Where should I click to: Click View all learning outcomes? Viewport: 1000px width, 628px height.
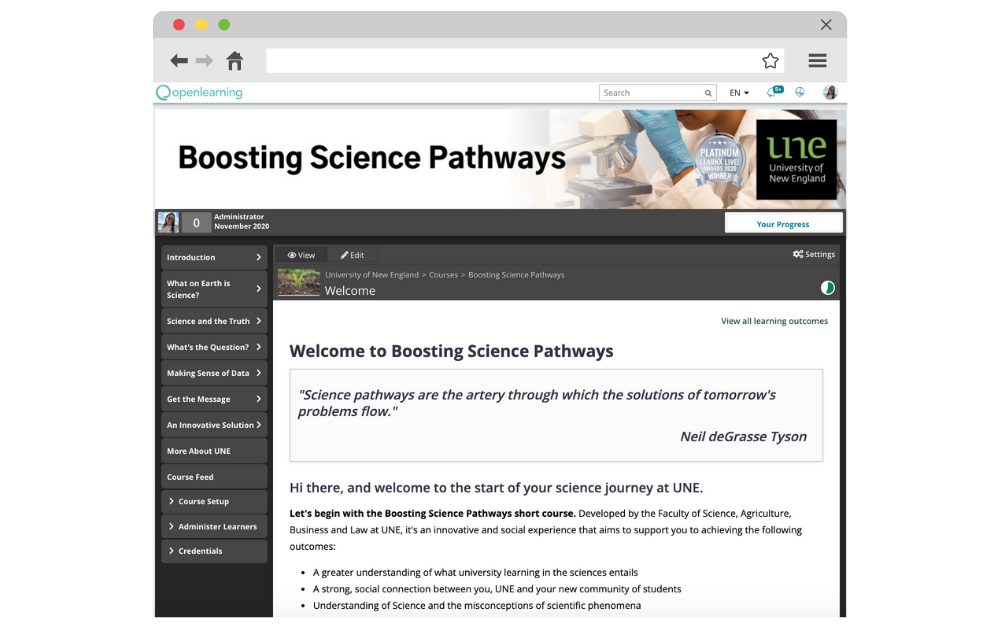pyautogui.click(x=775, y=321)
